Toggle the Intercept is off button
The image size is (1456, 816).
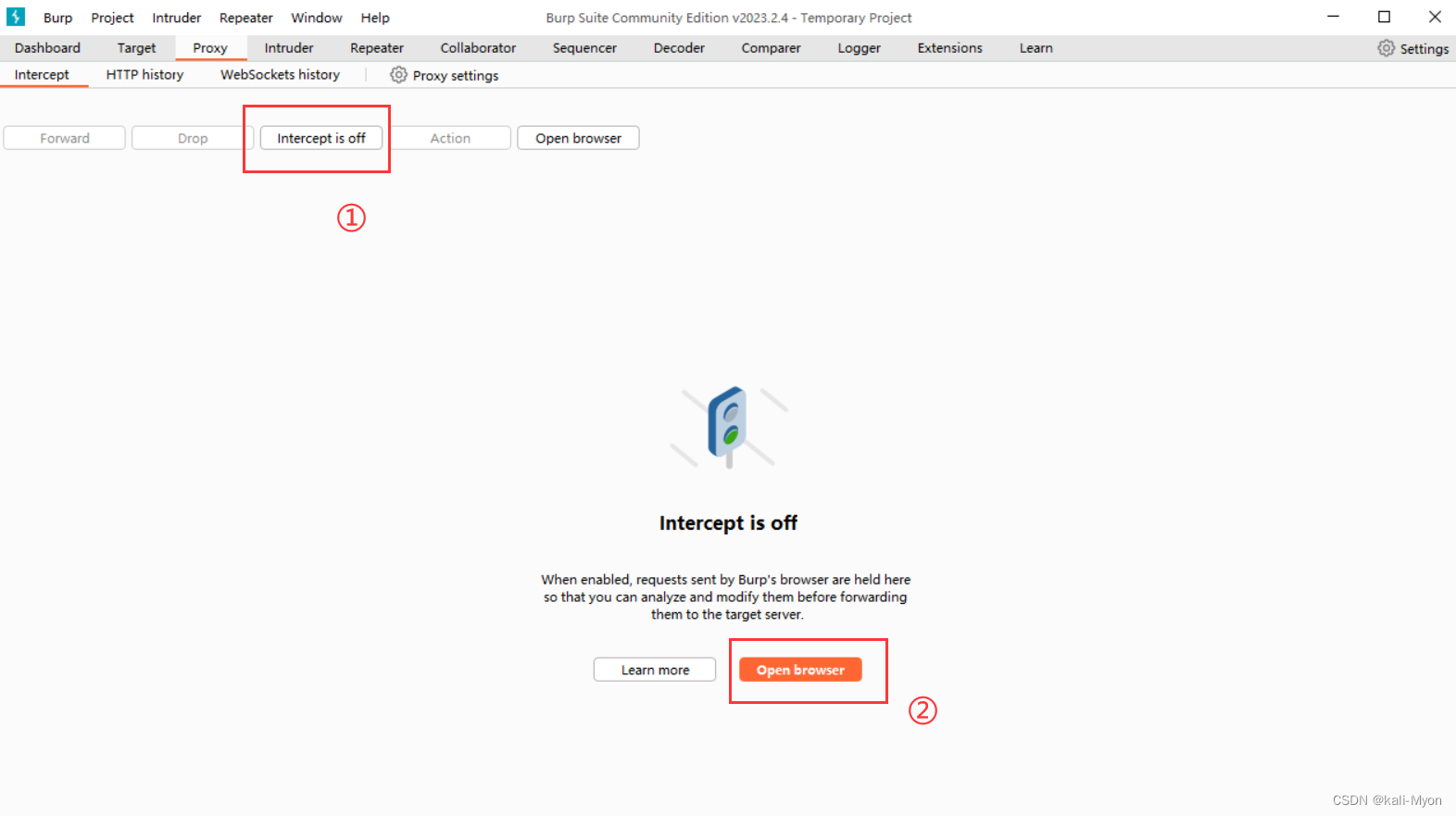tap(321, 138)
